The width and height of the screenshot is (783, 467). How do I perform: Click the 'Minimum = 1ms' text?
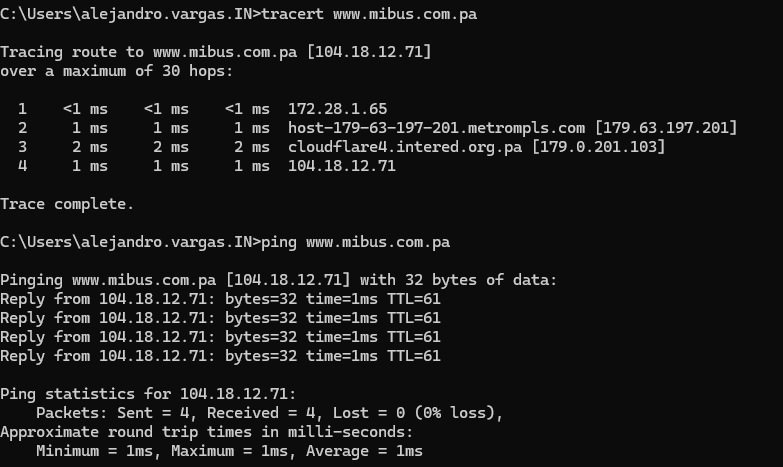point(98,451)
